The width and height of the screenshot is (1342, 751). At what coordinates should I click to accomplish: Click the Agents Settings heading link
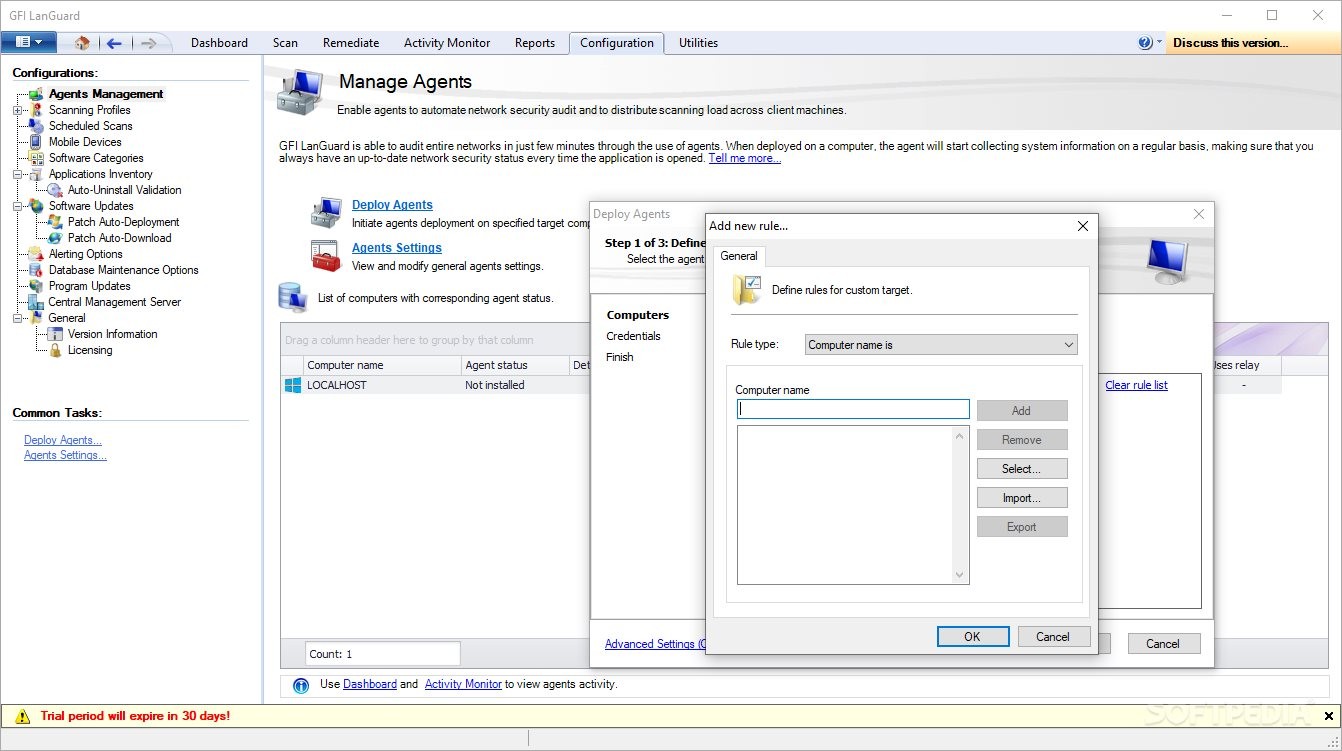pos(397,248)
